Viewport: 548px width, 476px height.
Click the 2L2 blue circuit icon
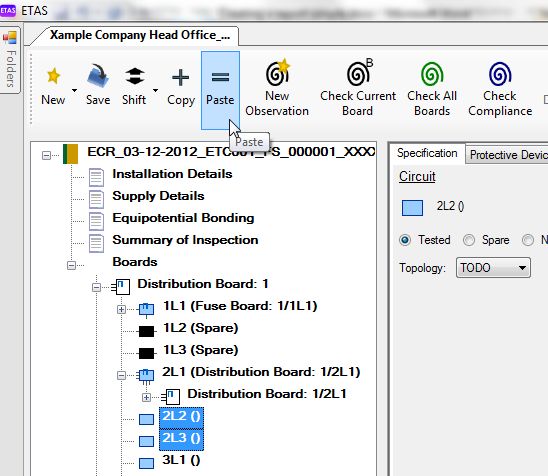coord(146,419)
